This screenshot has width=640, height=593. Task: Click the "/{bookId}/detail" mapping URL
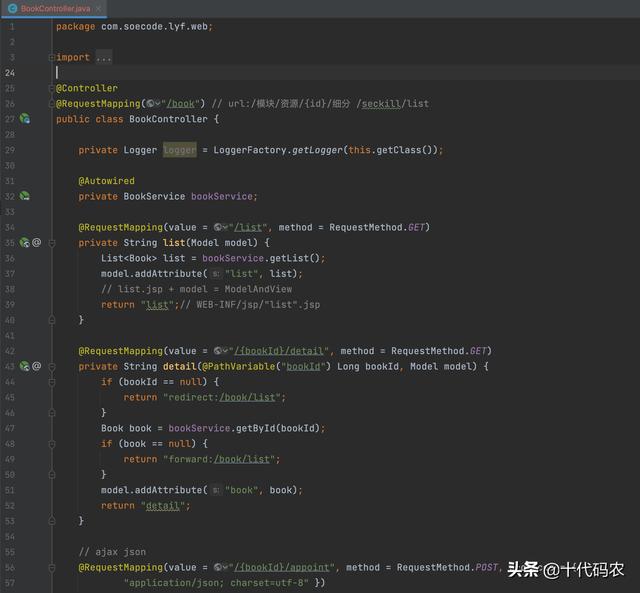(279, 351)
